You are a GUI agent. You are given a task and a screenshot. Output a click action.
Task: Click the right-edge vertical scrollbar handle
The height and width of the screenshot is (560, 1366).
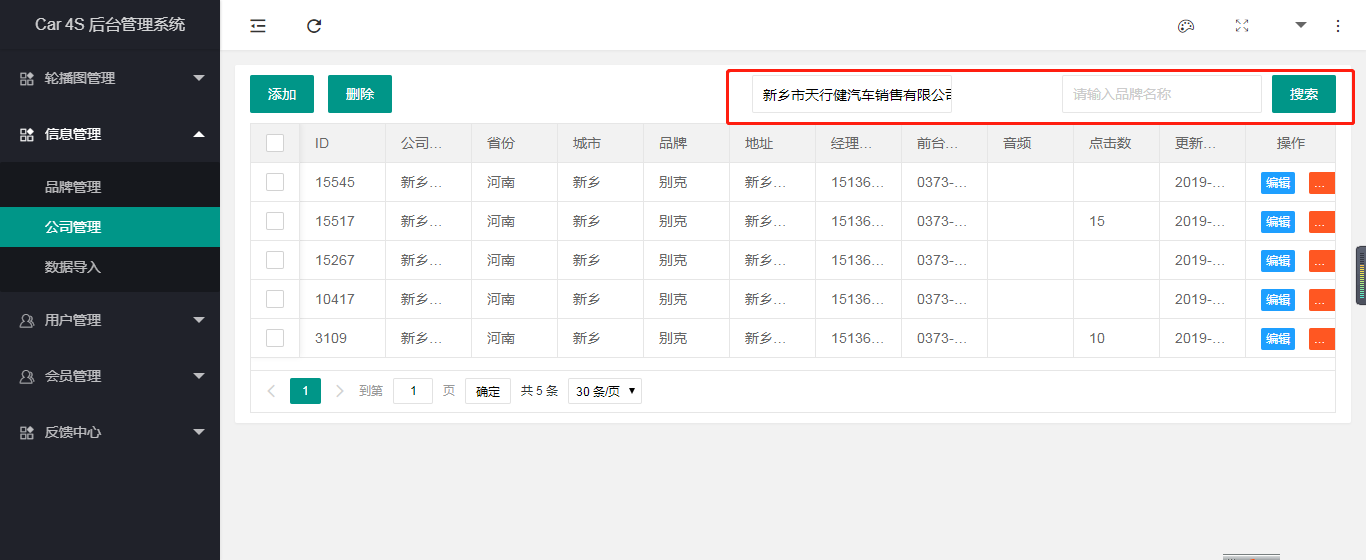pyautogui.click(x=1361, y=275)
